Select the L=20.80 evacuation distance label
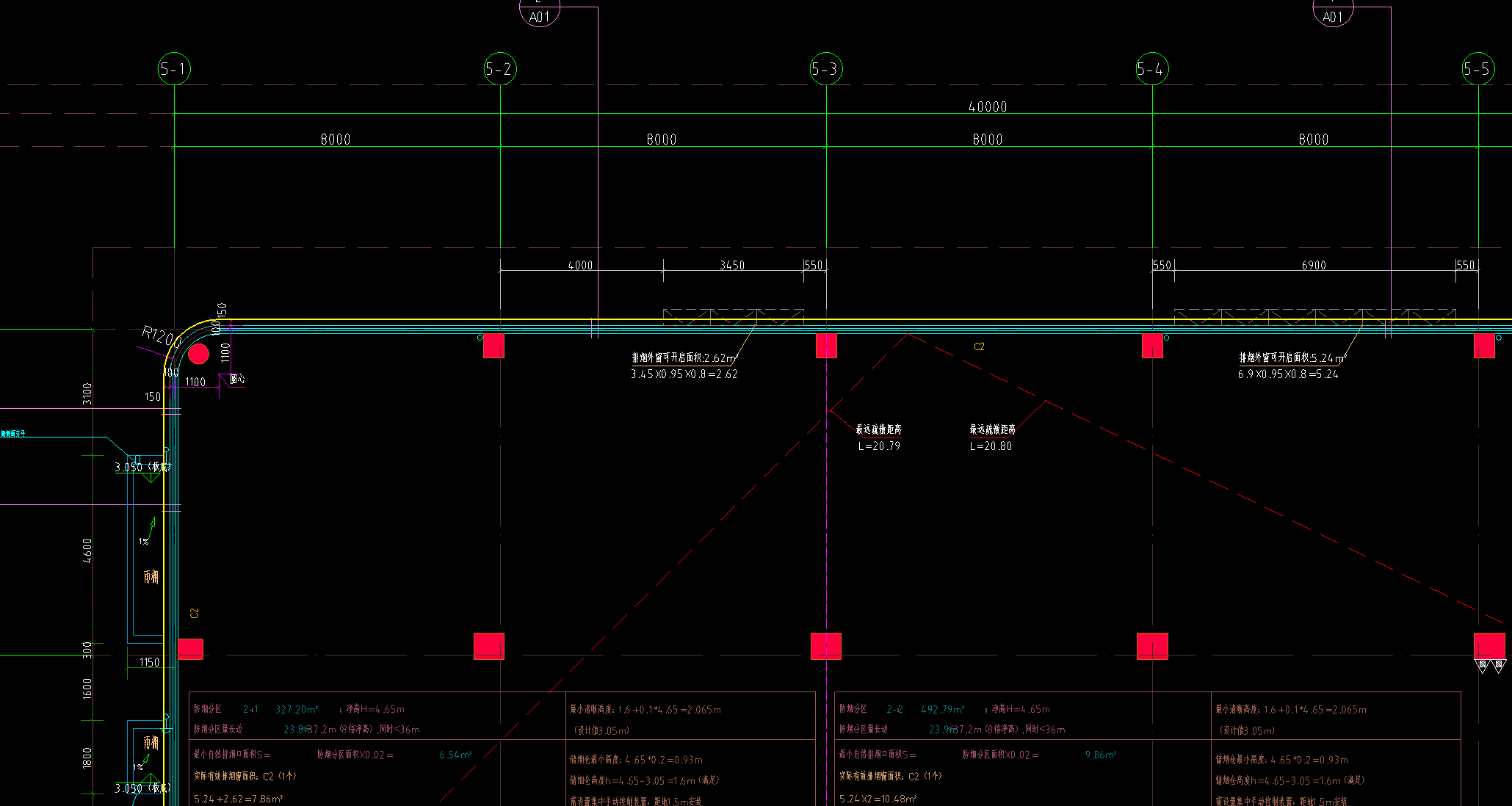Screen dimensions: 1512x806 (x=991, y=446)
